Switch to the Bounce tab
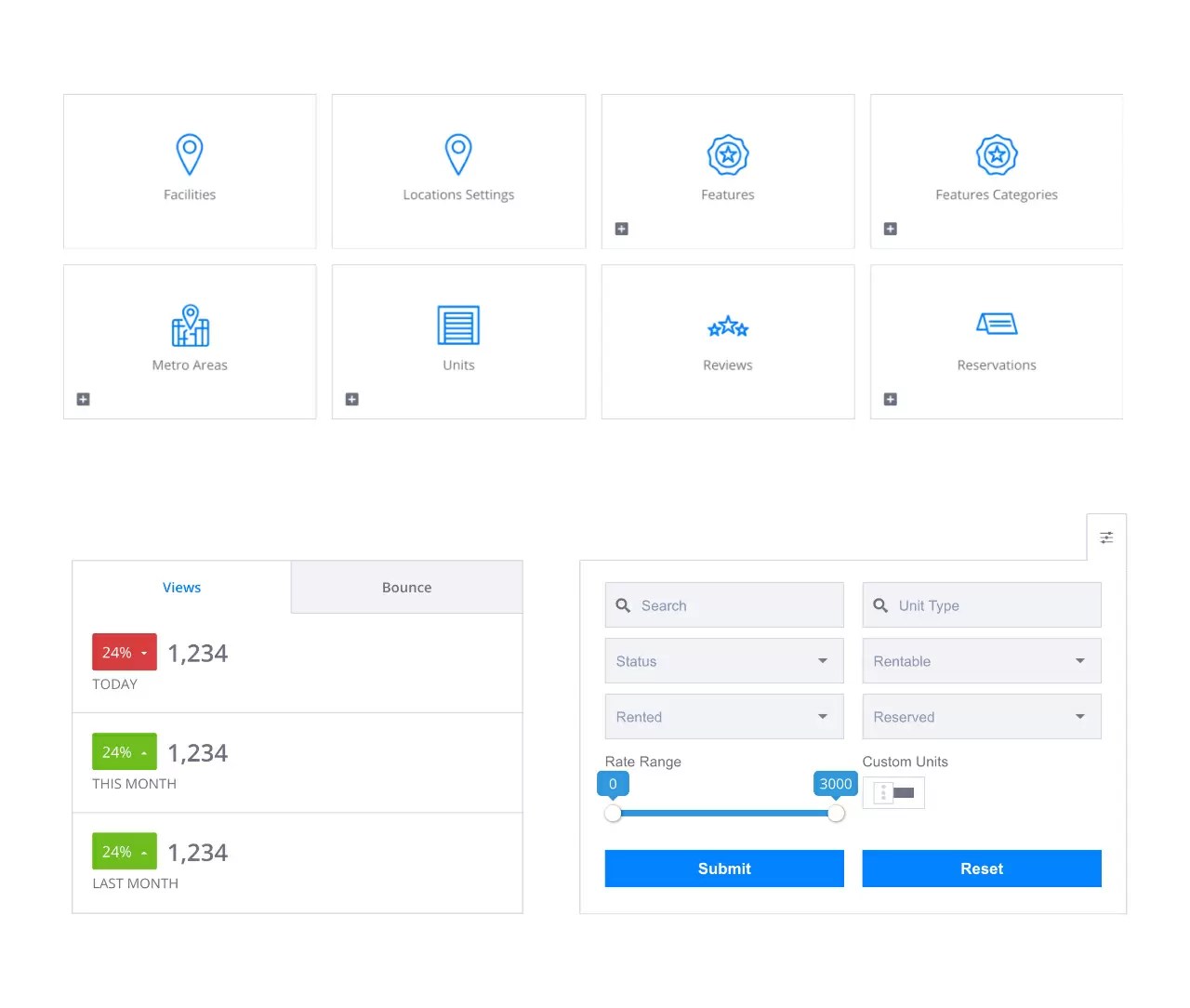The height and width of the screenshot is (1008, 1190). 406,587
